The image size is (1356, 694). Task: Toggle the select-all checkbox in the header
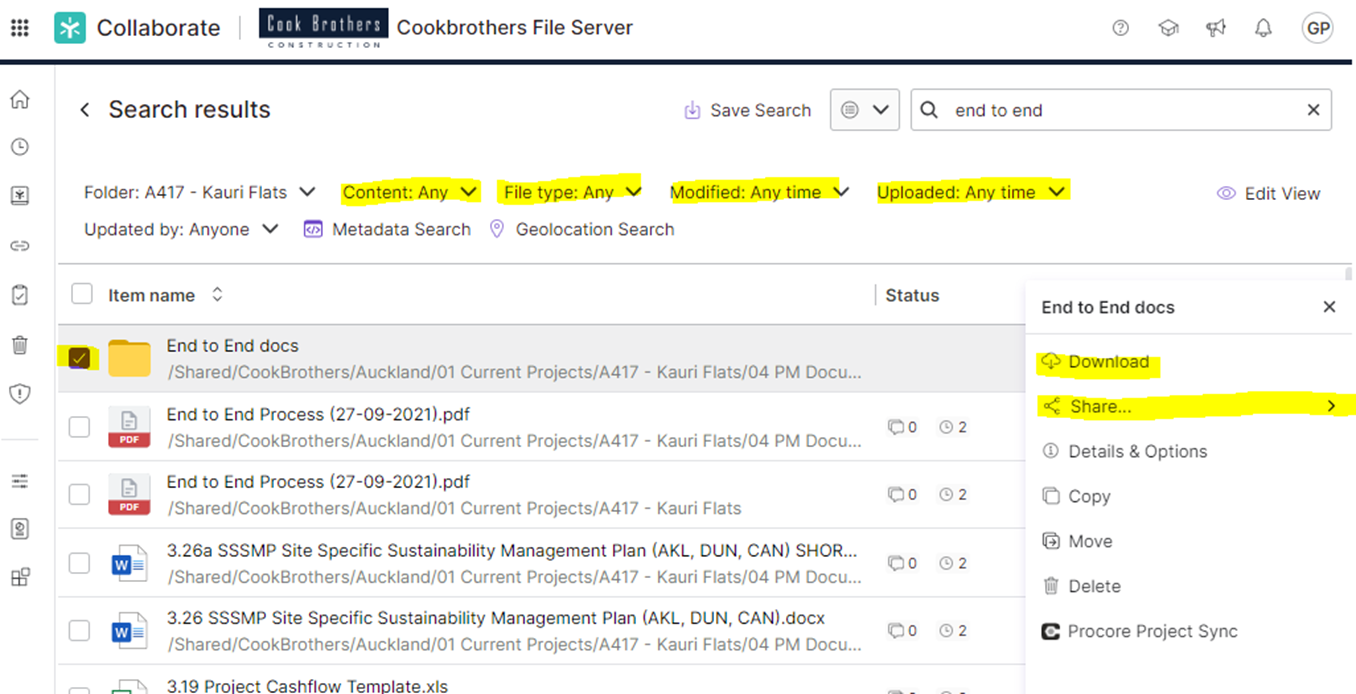point(81,294)
